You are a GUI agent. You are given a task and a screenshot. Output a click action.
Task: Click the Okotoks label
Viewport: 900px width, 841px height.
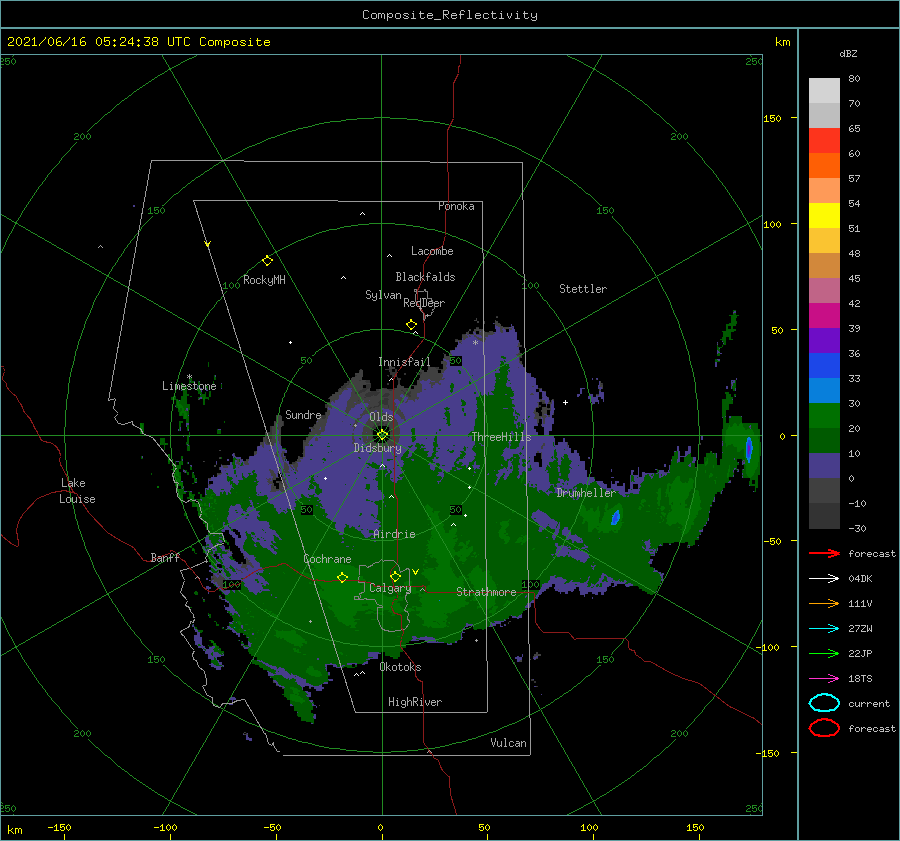click(400, 667)
